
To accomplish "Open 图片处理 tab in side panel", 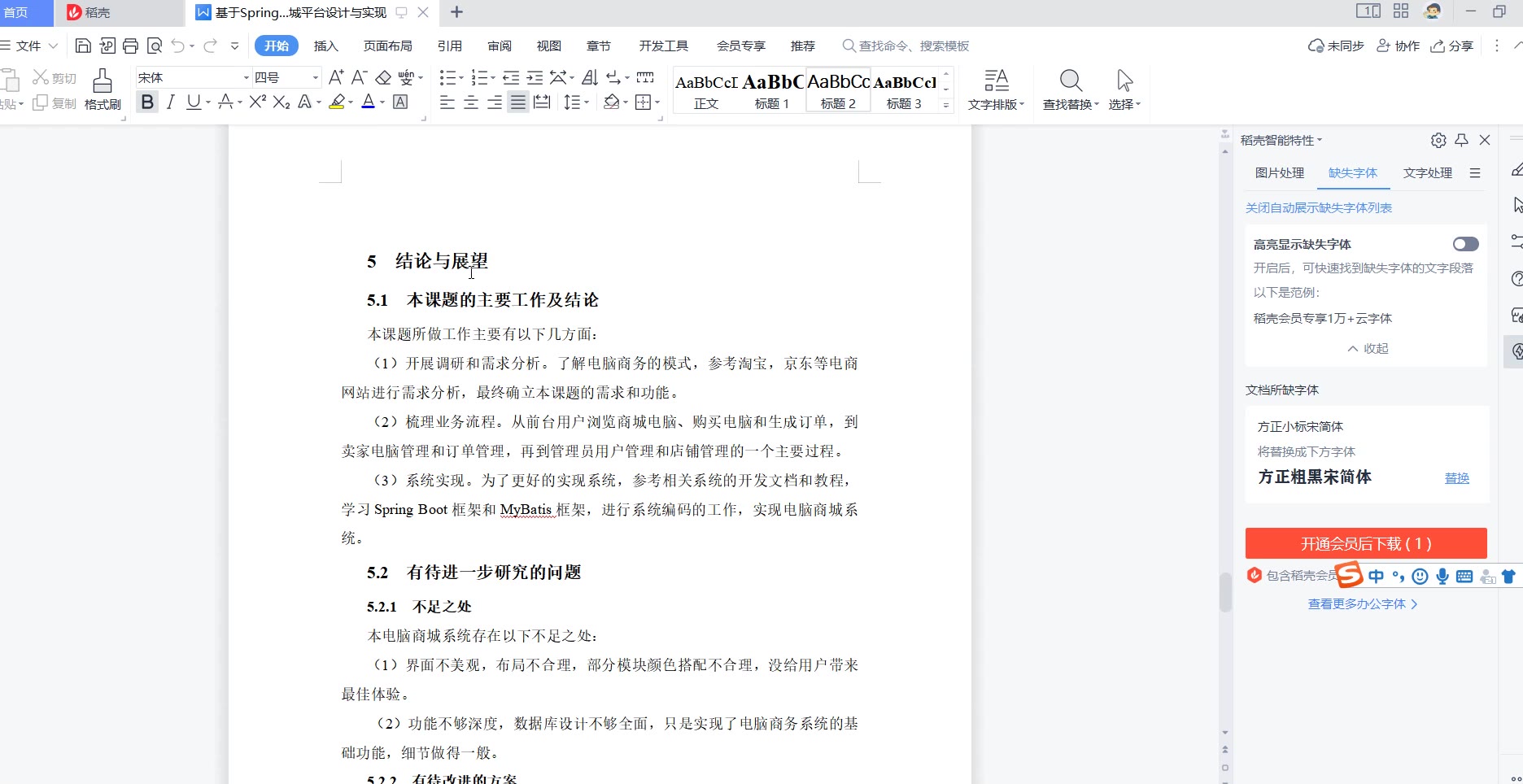I will 1280,172.
